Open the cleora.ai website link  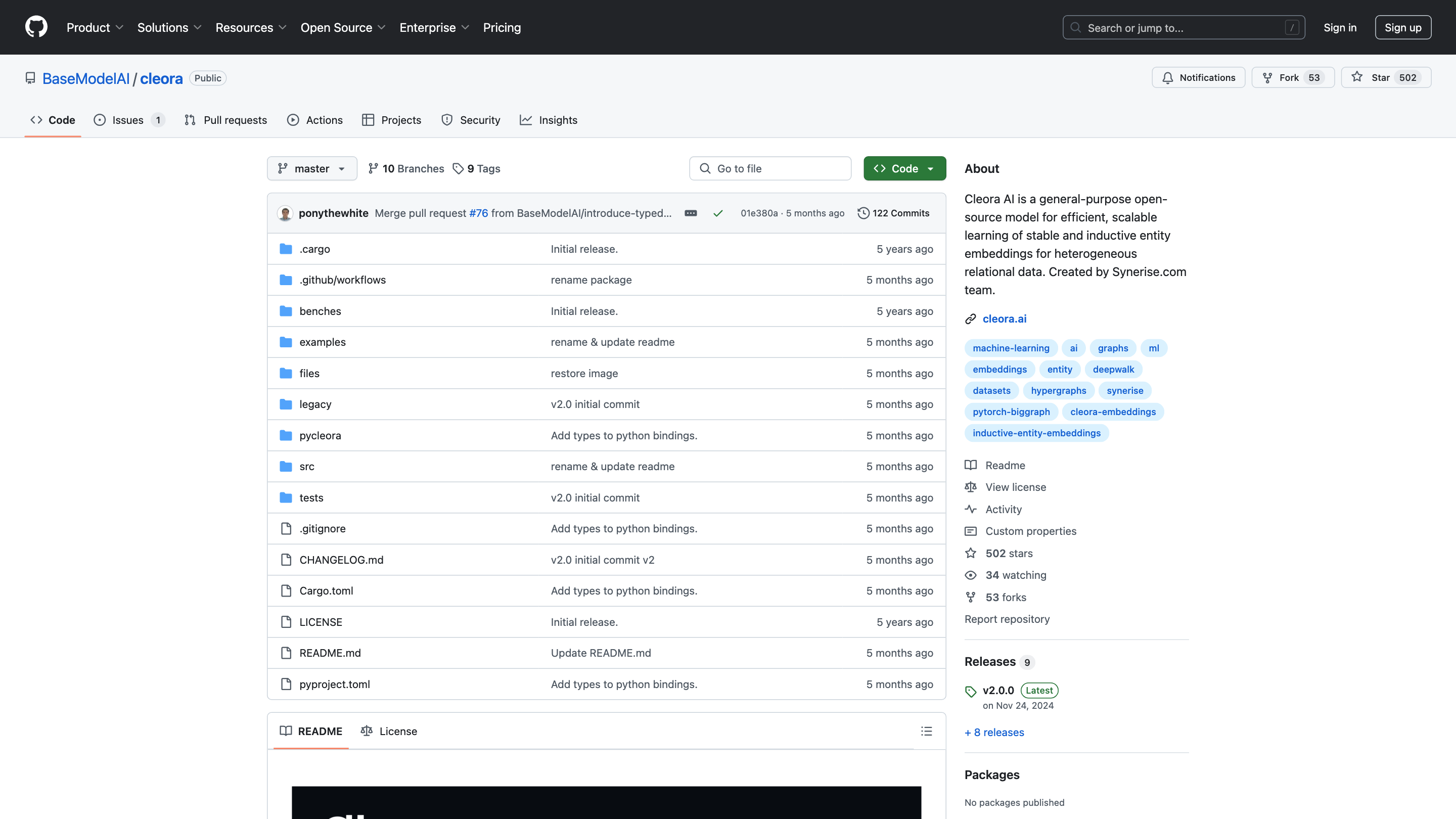click(1005, 319)
